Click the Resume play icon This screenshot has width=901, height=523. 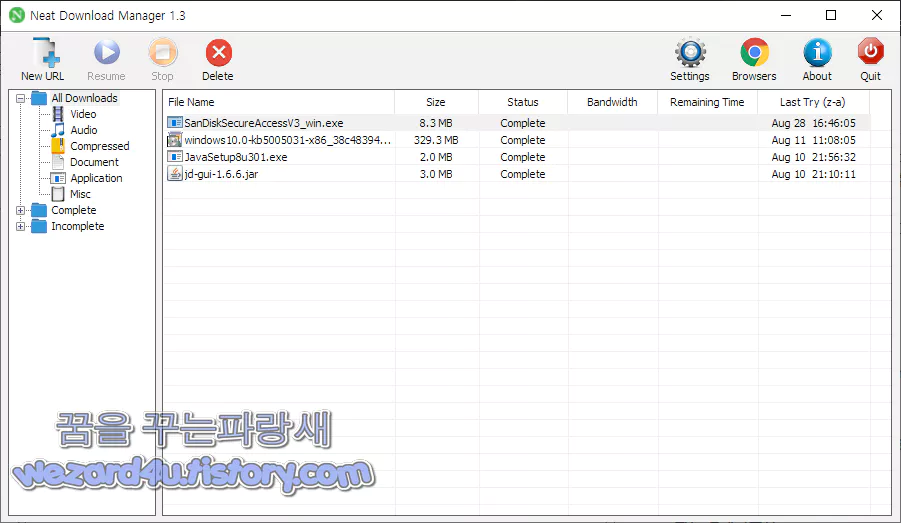pos(107,52)
